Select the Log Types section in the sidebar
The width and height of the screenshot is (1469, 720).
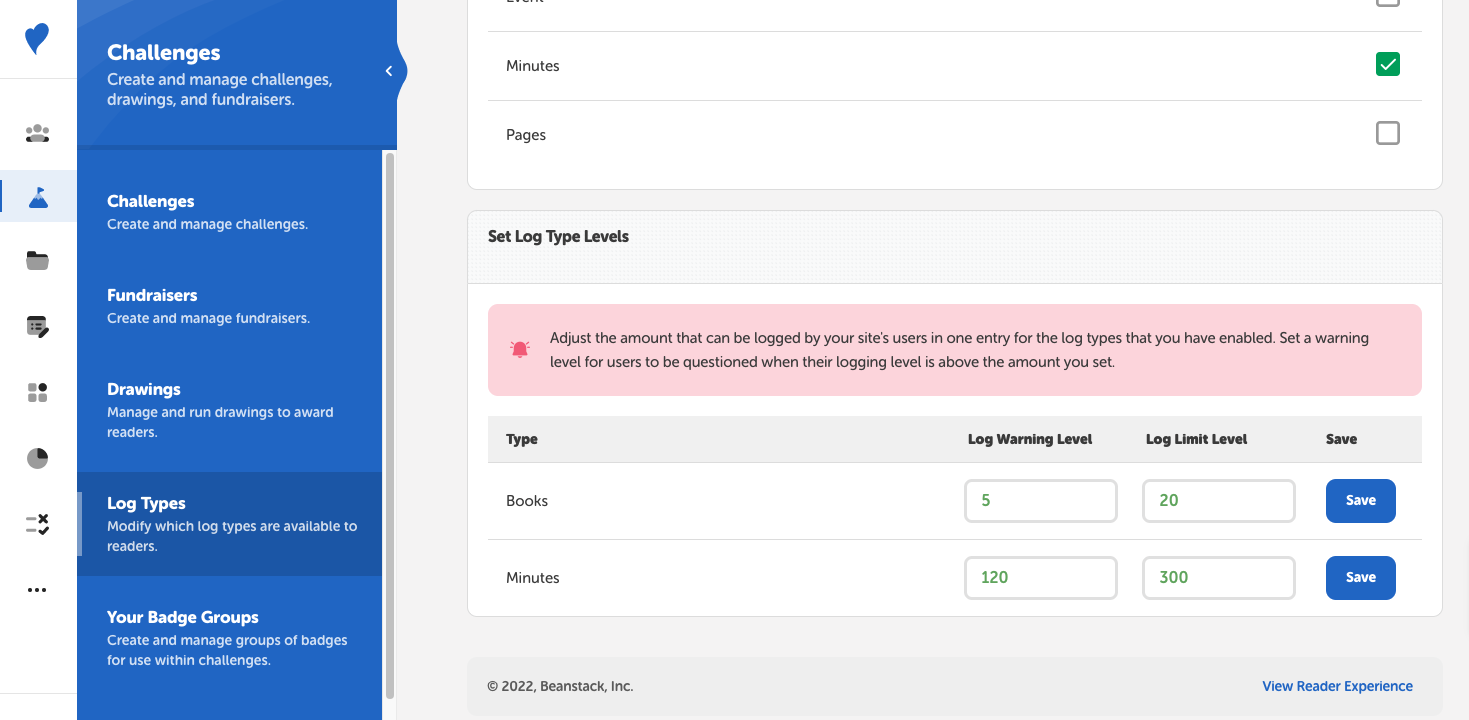pyautogui.click(x=146, y=503)
